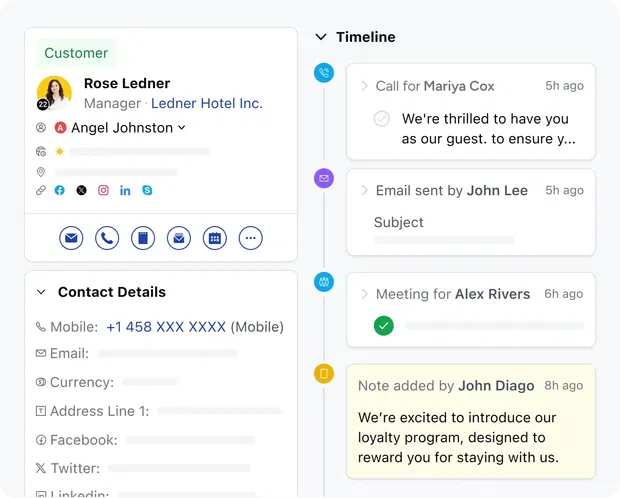Collapse the Timeline section
620x498 pixels.
pos(321,37)
